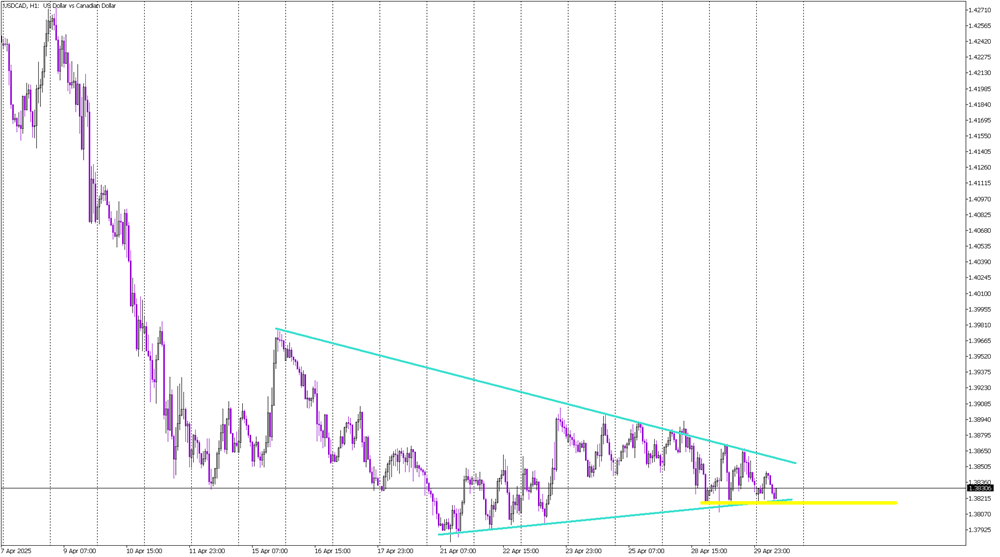Click the 1.42420 price level label
This screenshot has width=1000, height=557.
click(x=980, y=41)
